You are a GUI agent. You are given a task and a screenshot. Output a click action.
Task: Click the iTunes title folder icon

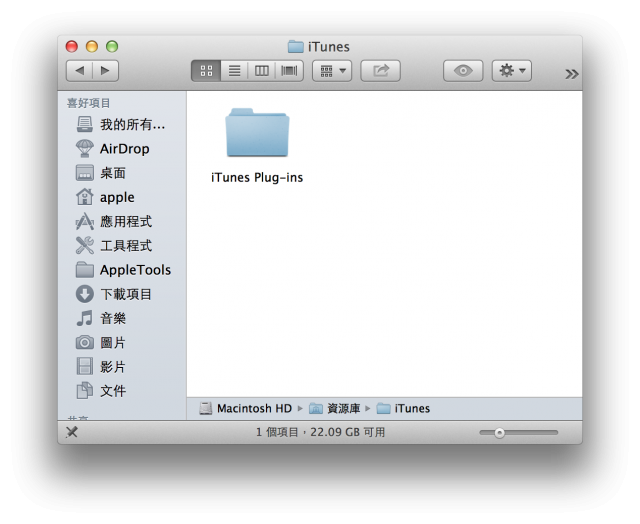point(296,47)
